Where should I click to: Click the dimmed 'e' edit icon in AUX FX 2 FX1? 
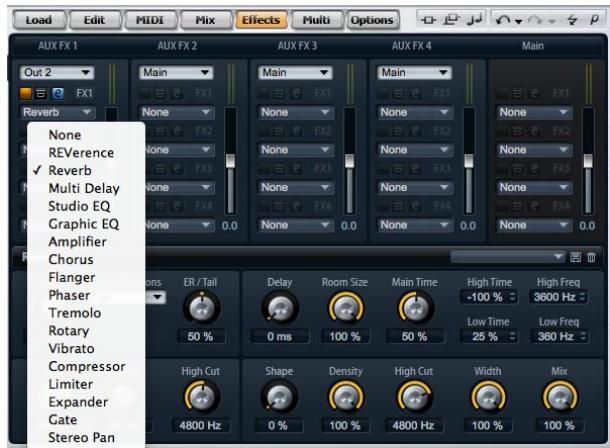[x=177, y=93]
